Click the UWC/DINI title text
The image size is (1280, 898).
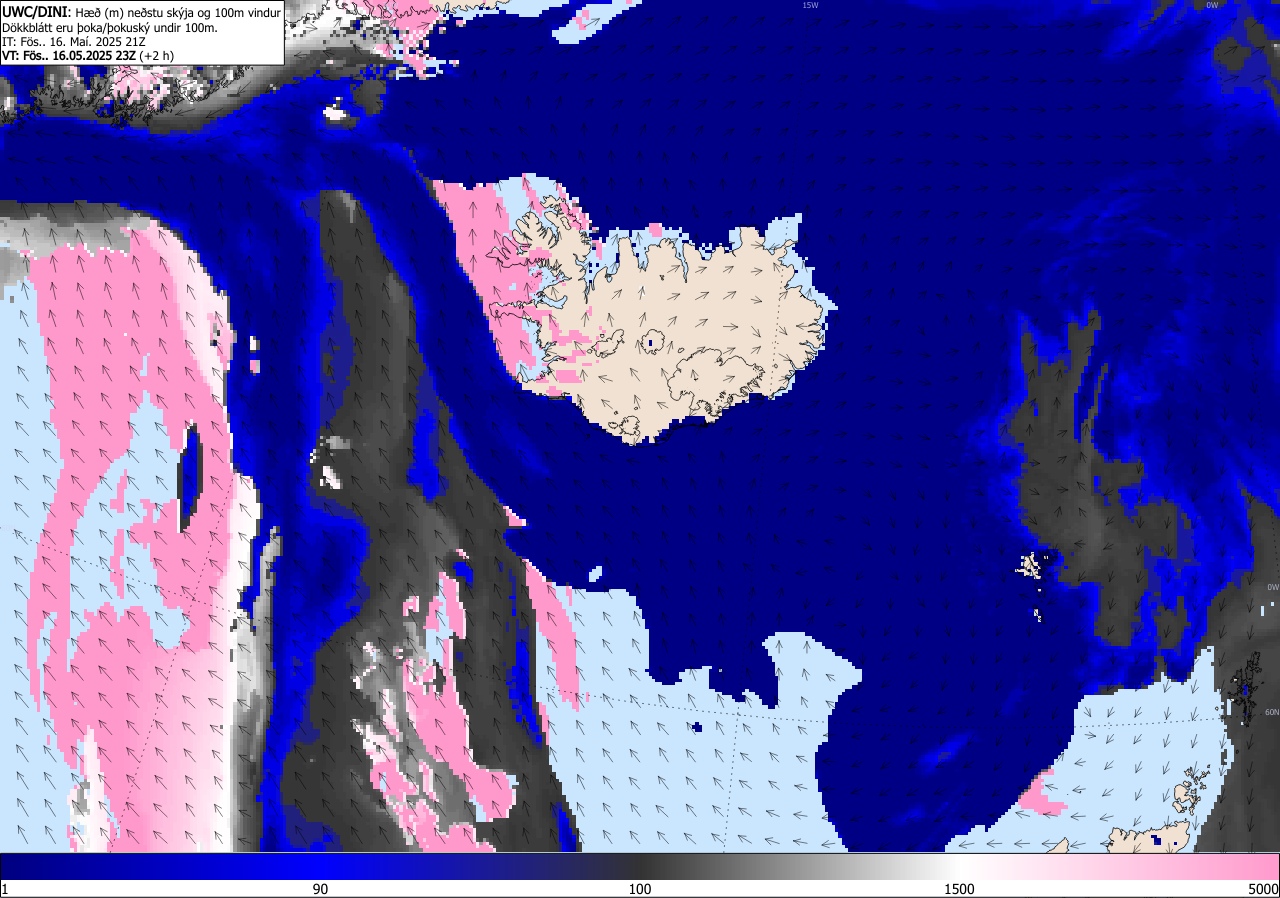34,11
